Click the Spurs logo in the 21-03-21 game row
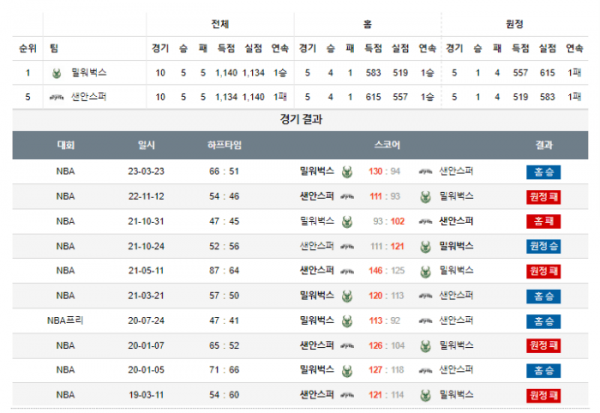The height and width of the screenshot is (413, 600). 426,296
